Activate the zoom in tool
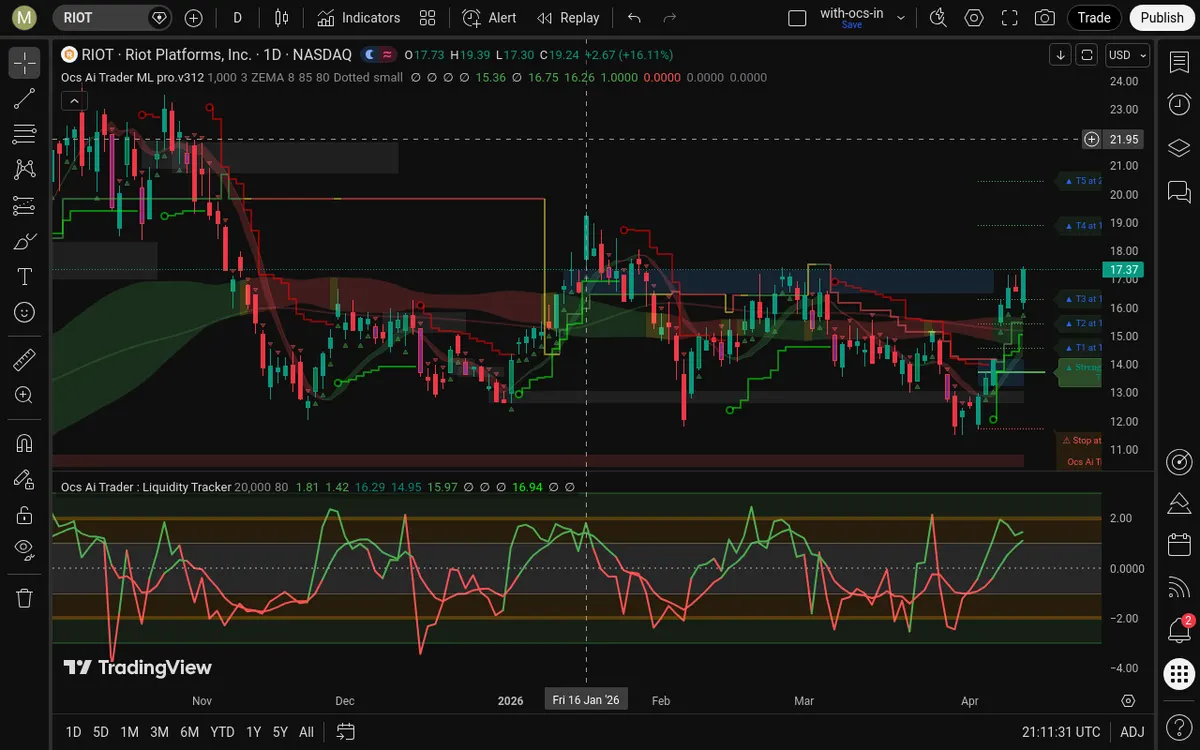 point(25,395)
